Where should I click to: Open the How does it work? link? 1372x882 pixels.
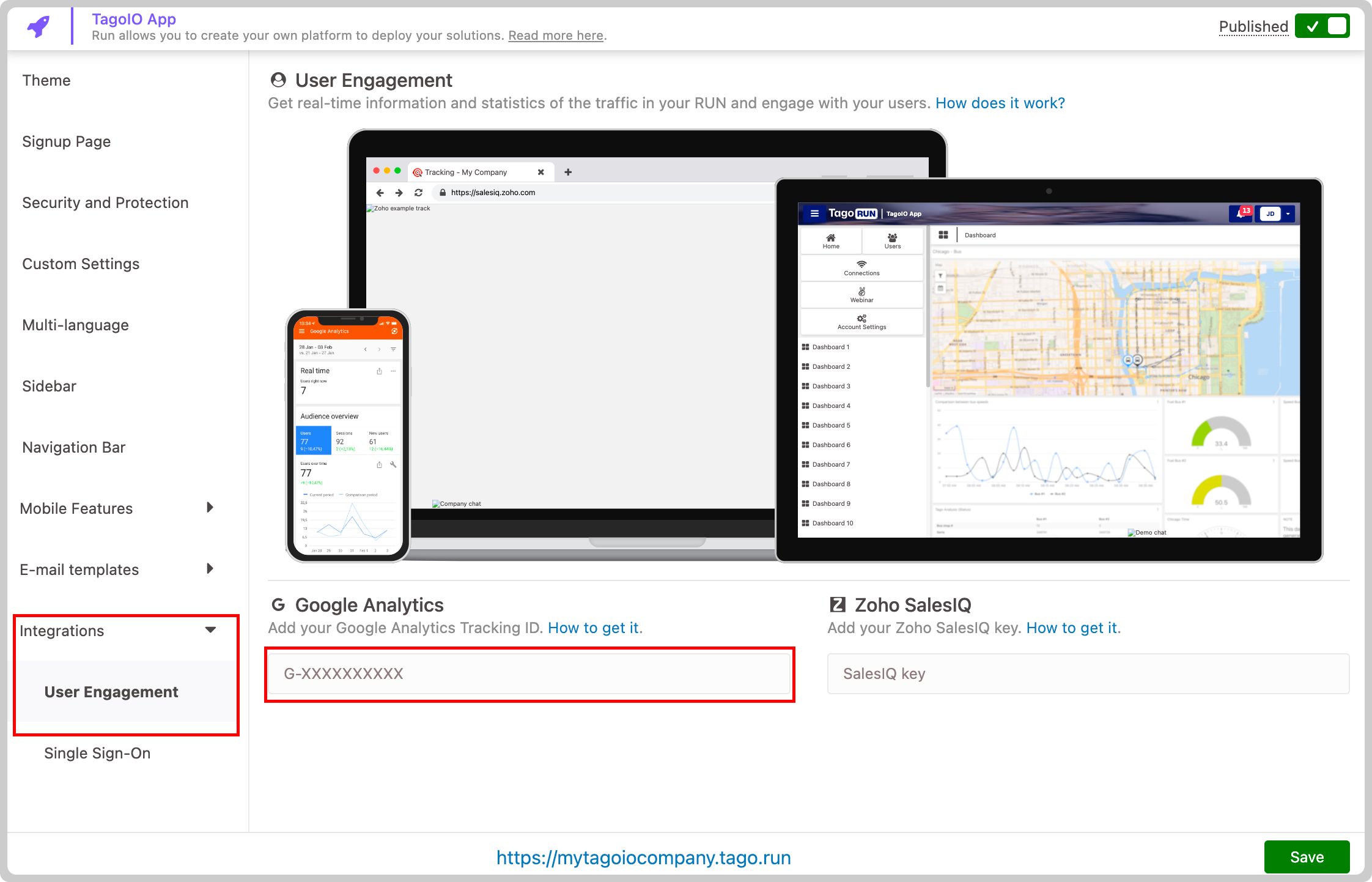pos(1000,103)
